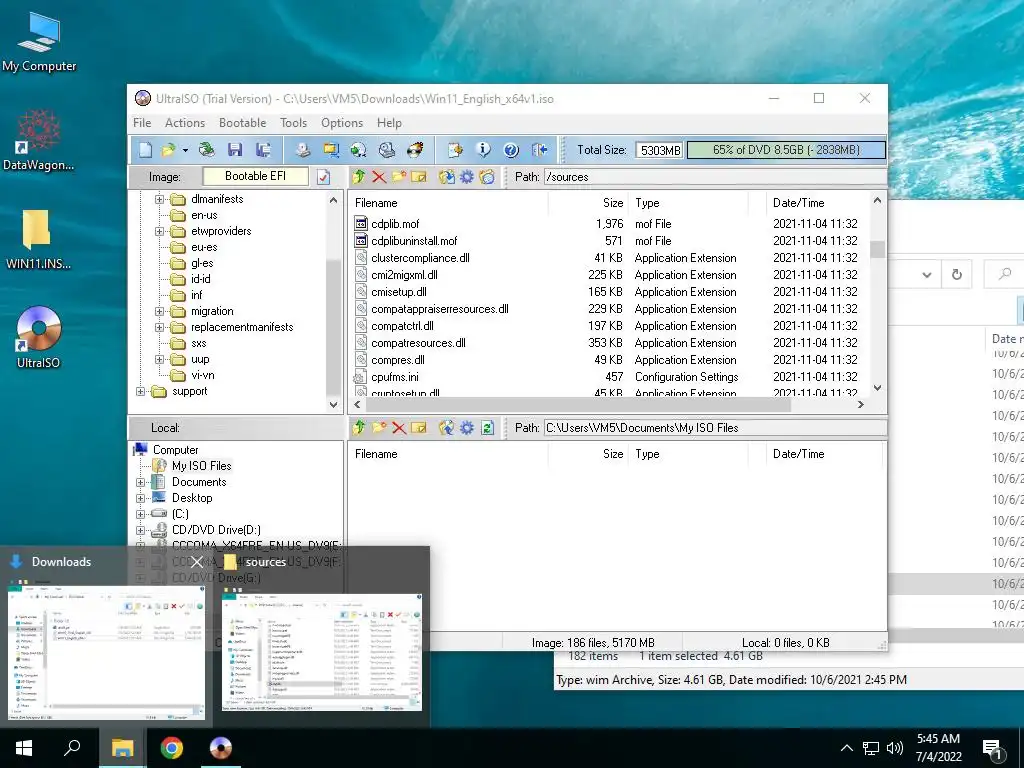Open the Options menu

pos(342,123)
